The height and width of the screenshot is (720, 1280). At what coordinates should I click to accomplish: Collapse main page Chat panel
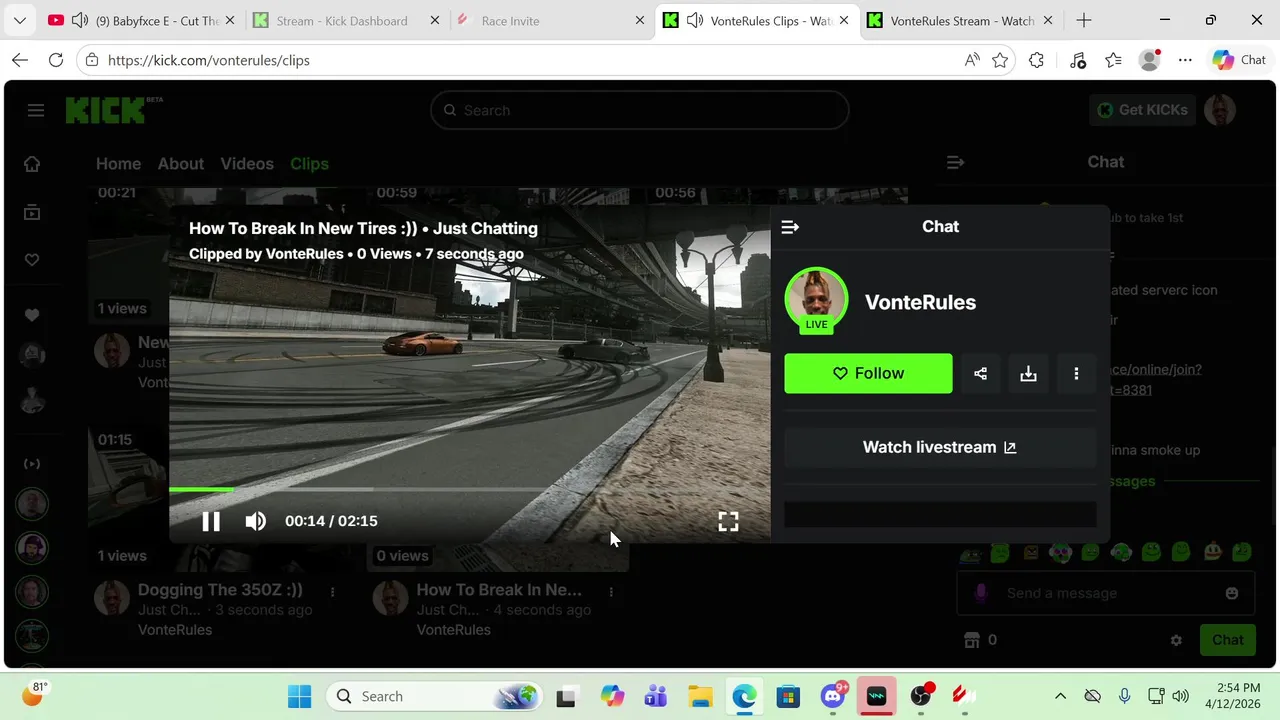pos(955,162)
